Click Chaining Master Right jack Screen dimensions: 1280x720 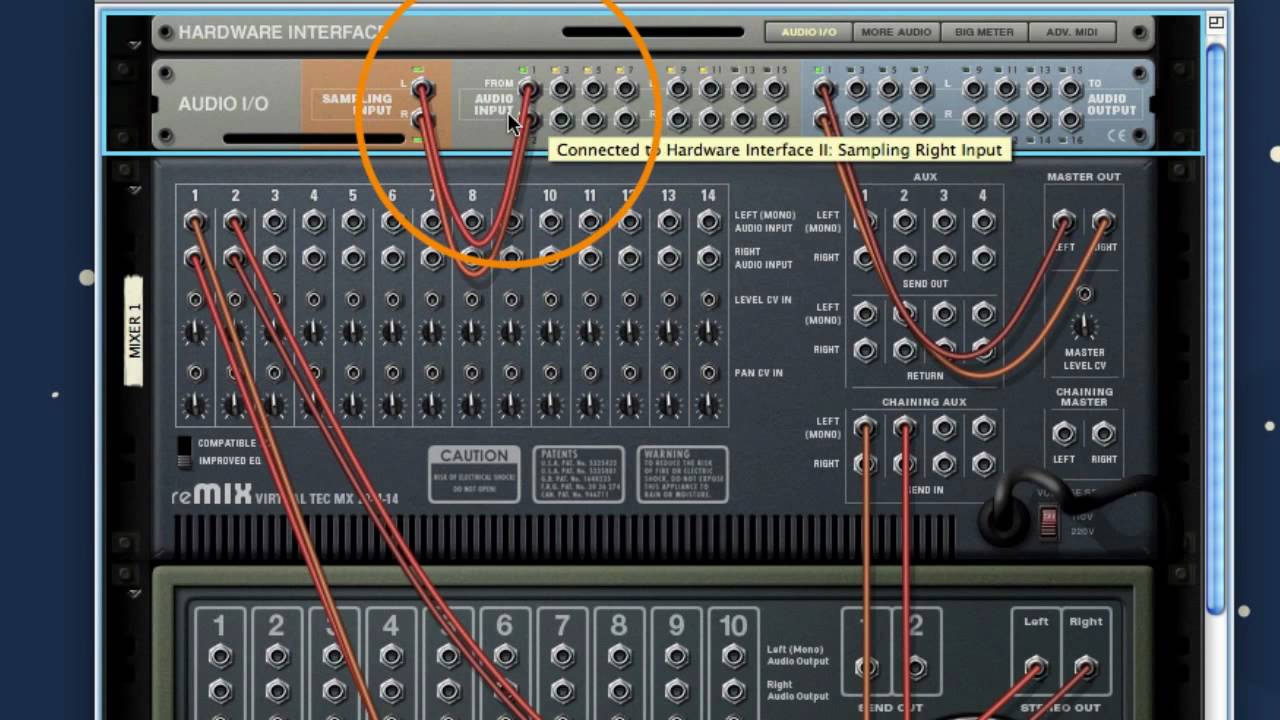(1103, 434)
